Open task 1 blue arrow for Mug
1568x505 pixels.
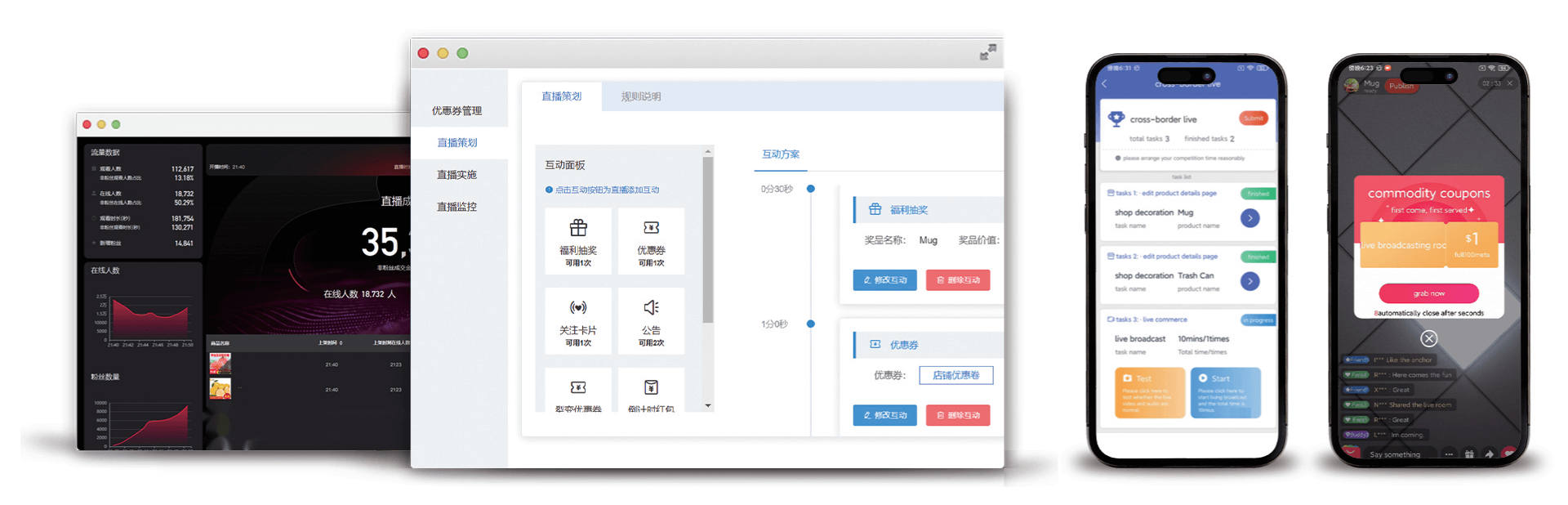(1249, 218)
